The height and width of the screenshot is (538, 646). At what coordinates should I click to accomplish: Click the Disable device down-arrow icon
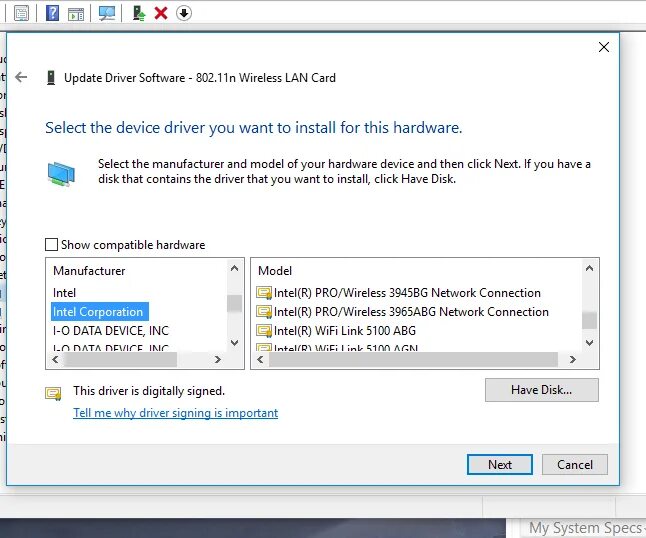coord(184,13)
